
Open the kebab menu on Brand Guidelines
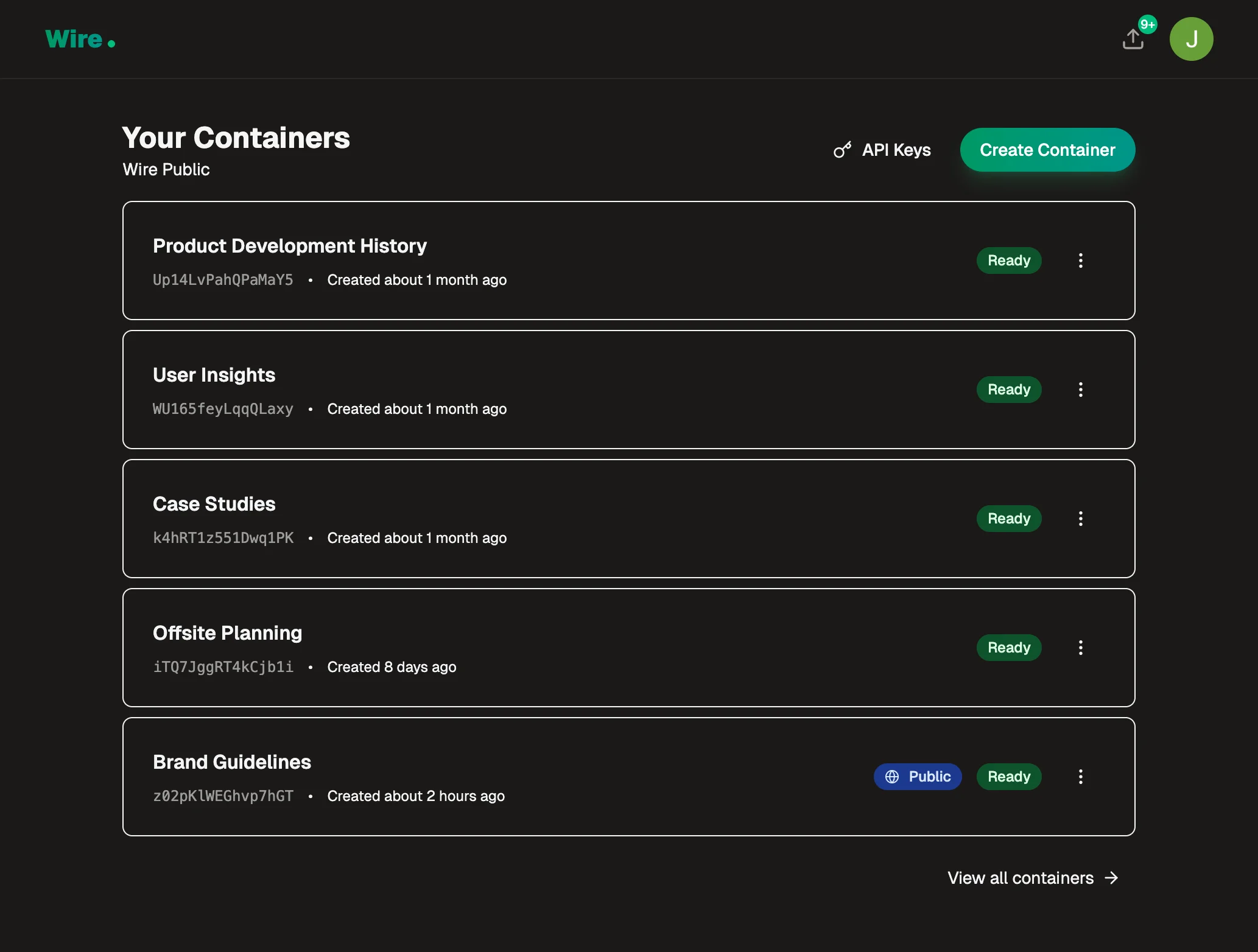[1081, 777]
